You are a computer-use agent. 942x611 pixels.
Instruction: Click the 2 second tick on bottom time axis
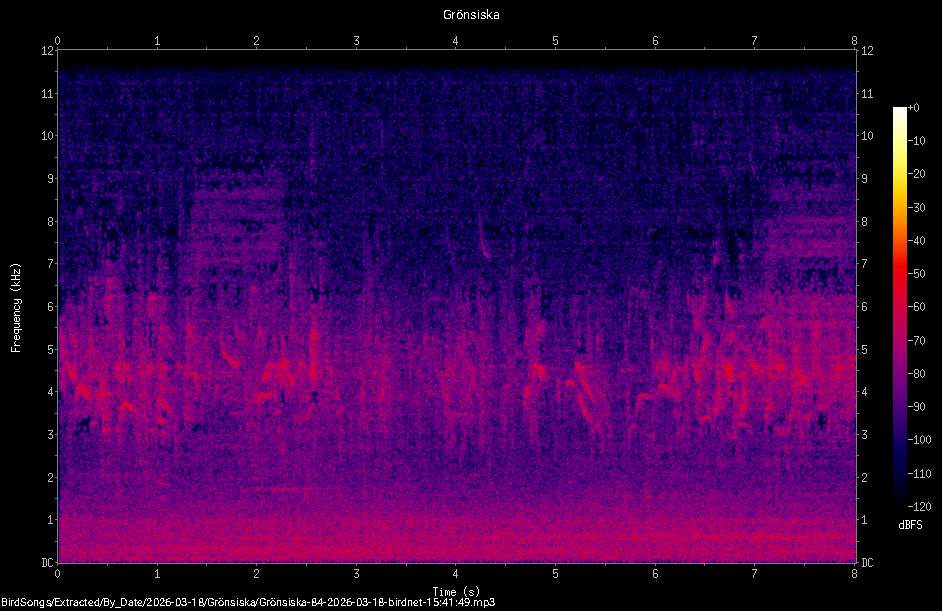[x=257, y=574]
